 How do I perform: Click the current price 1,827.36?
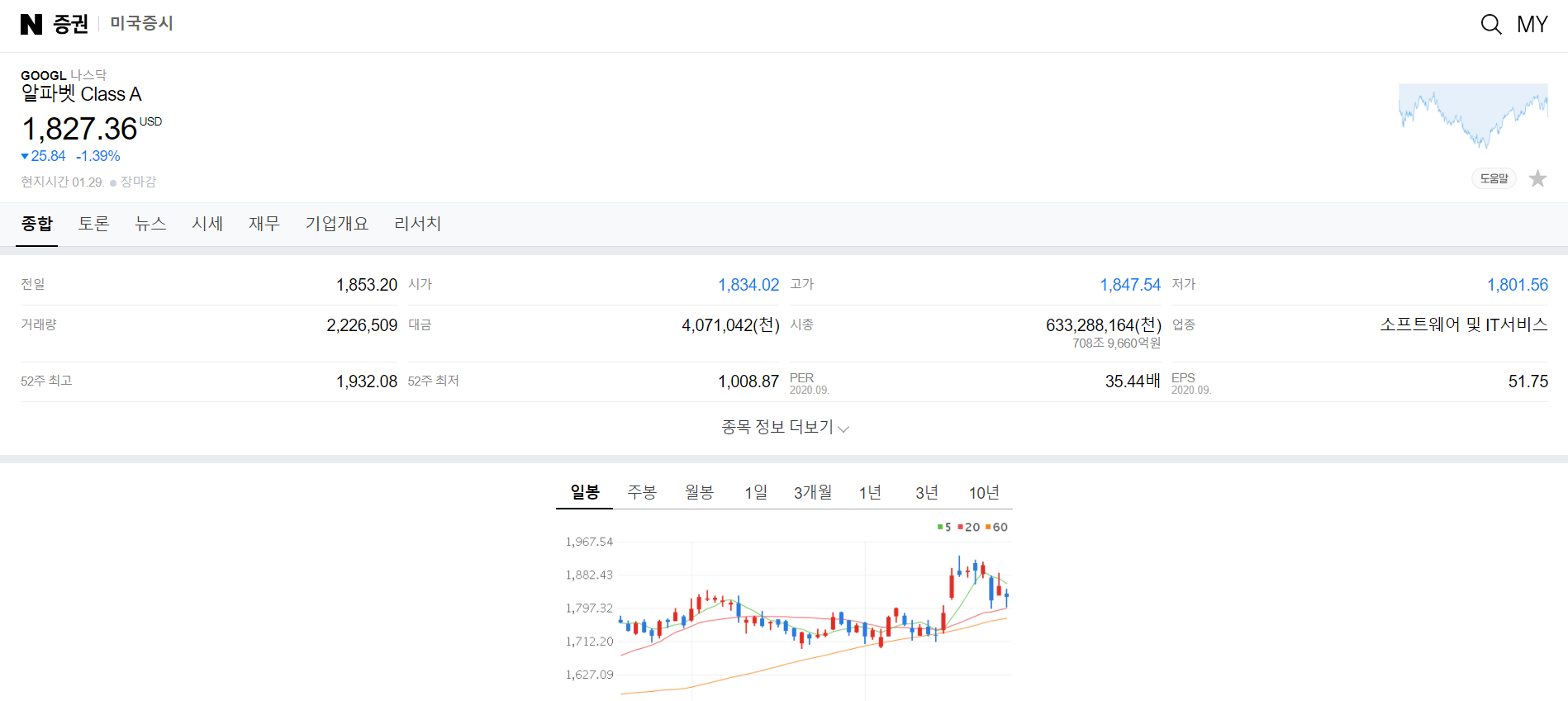(79, 130)
